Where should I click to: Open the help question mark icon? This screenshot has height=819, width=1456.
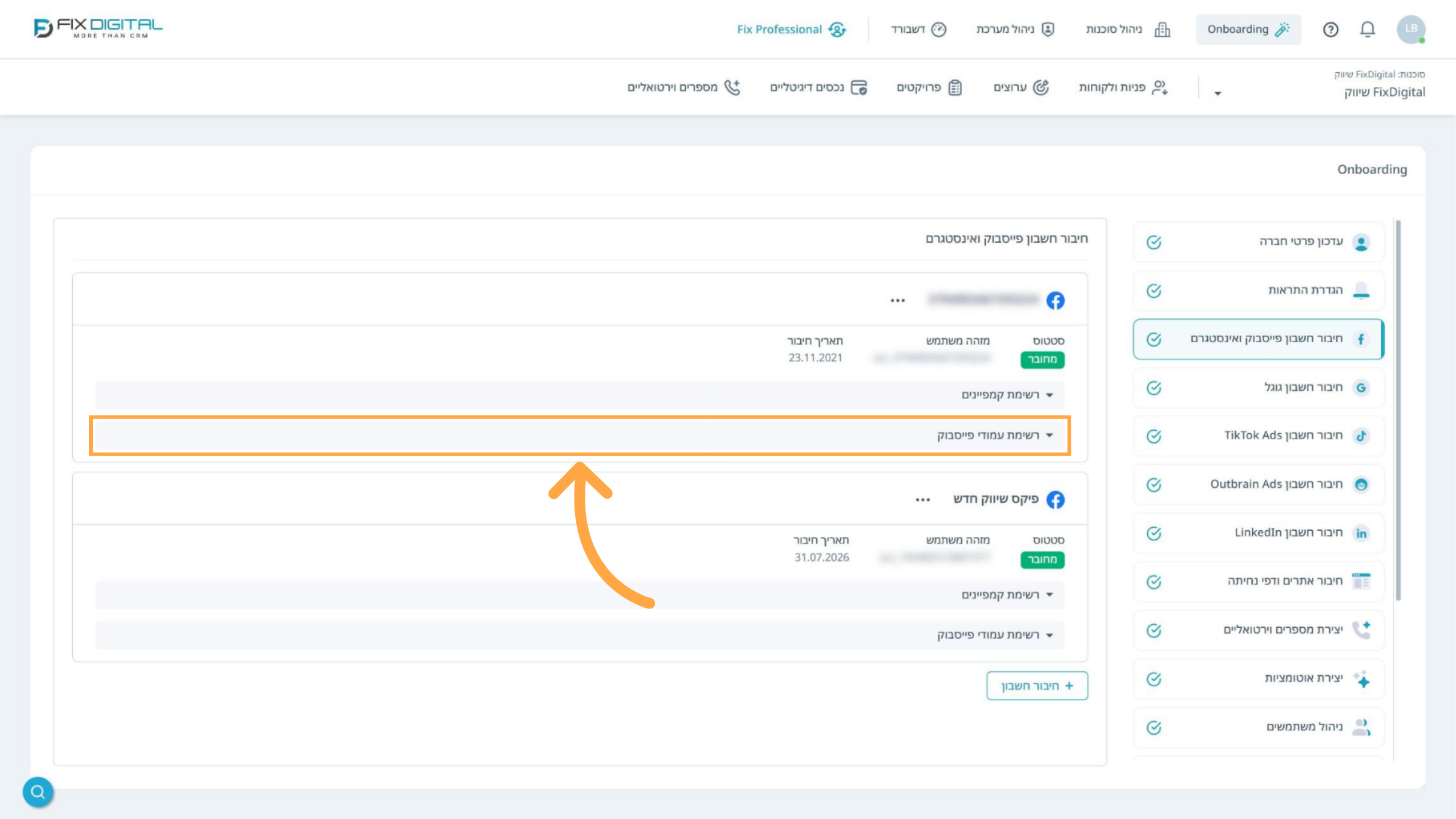tap(1330, 29)
